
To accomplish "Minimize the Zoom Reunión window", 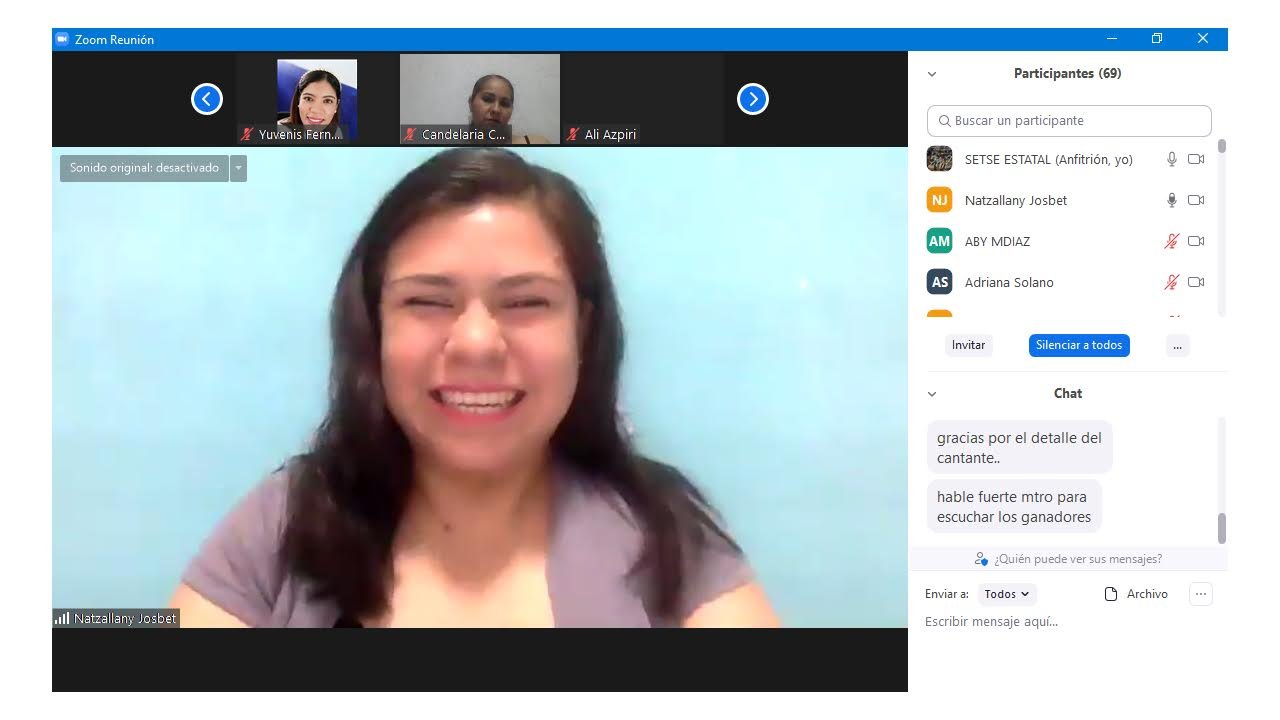I will click(x=1112, y=39).
